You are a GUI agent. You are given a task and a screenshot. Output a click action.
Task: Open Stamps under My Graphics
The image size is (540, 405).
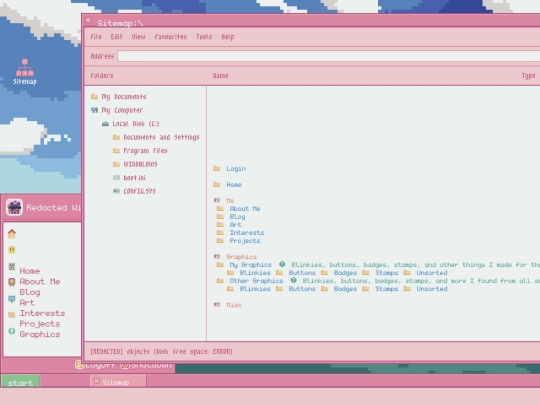[386, 272]
